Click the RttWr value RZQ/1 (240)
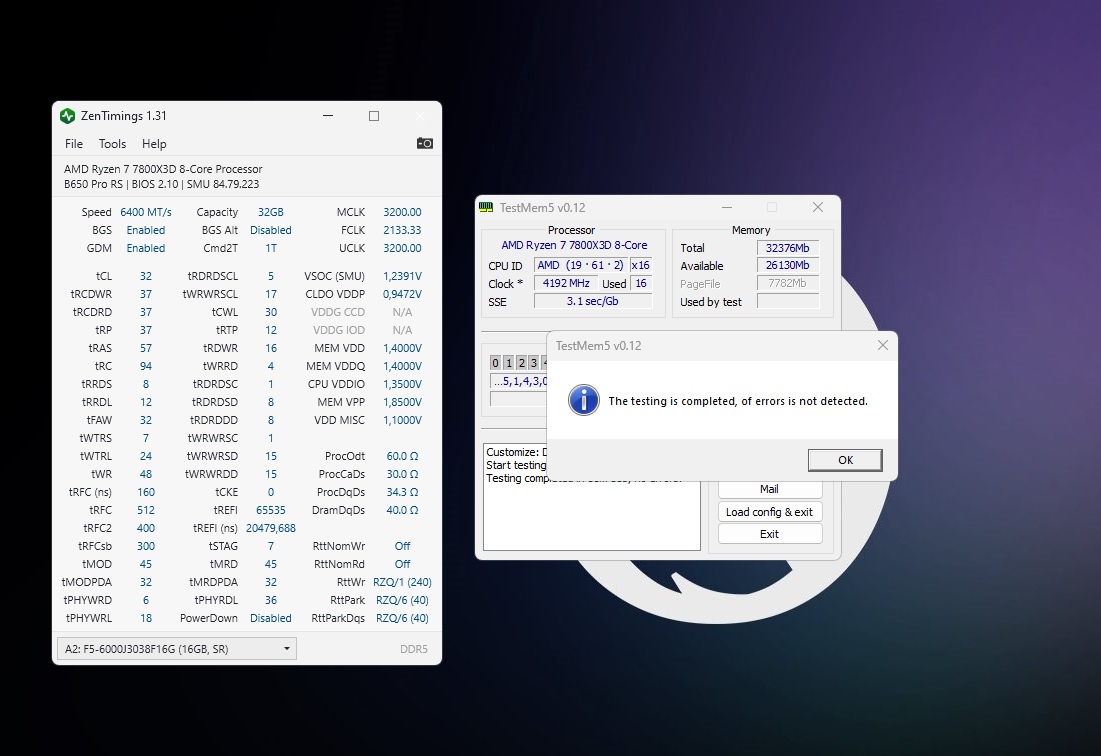Screen dimensions: 1101x756 click(x=402, y=583)
